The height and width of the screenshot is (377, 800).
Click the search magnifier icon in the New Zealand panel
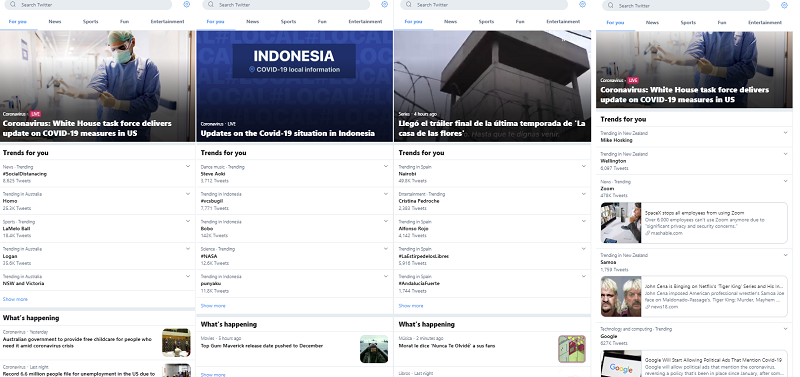click(611, 6)
